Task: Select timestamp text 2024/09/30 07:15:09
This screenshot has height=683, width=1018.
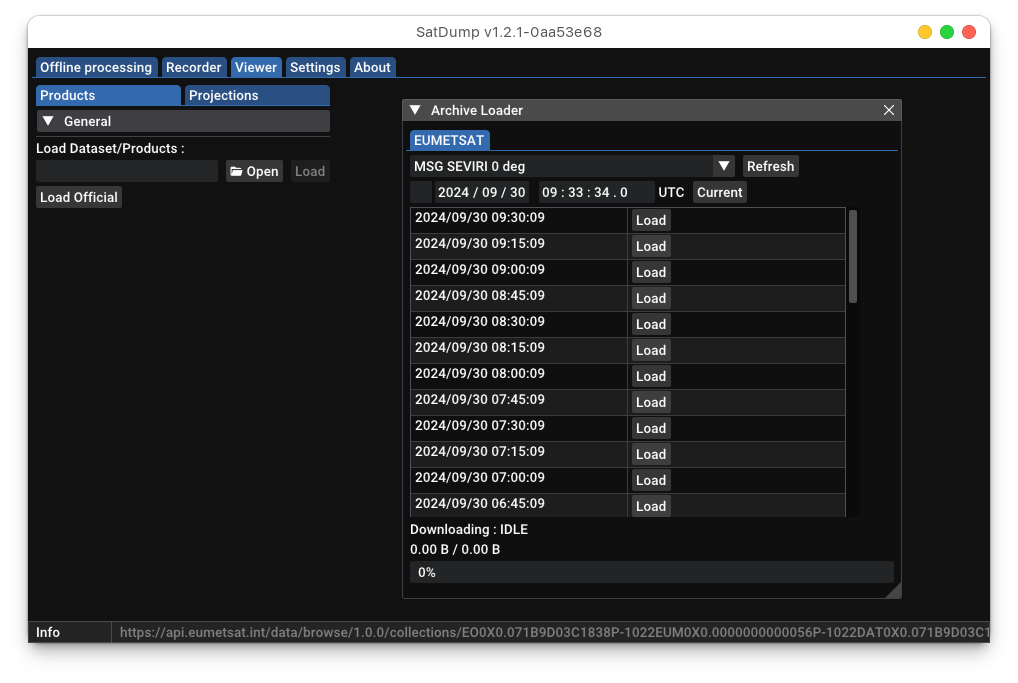Action: pos(480,451)
